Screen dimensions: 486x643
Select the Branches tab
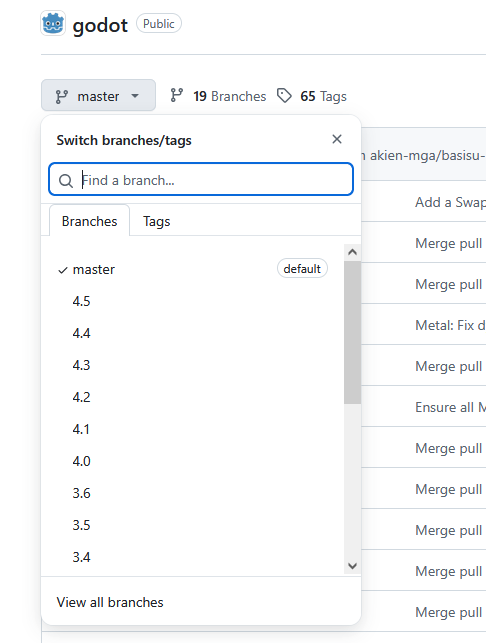89,221
